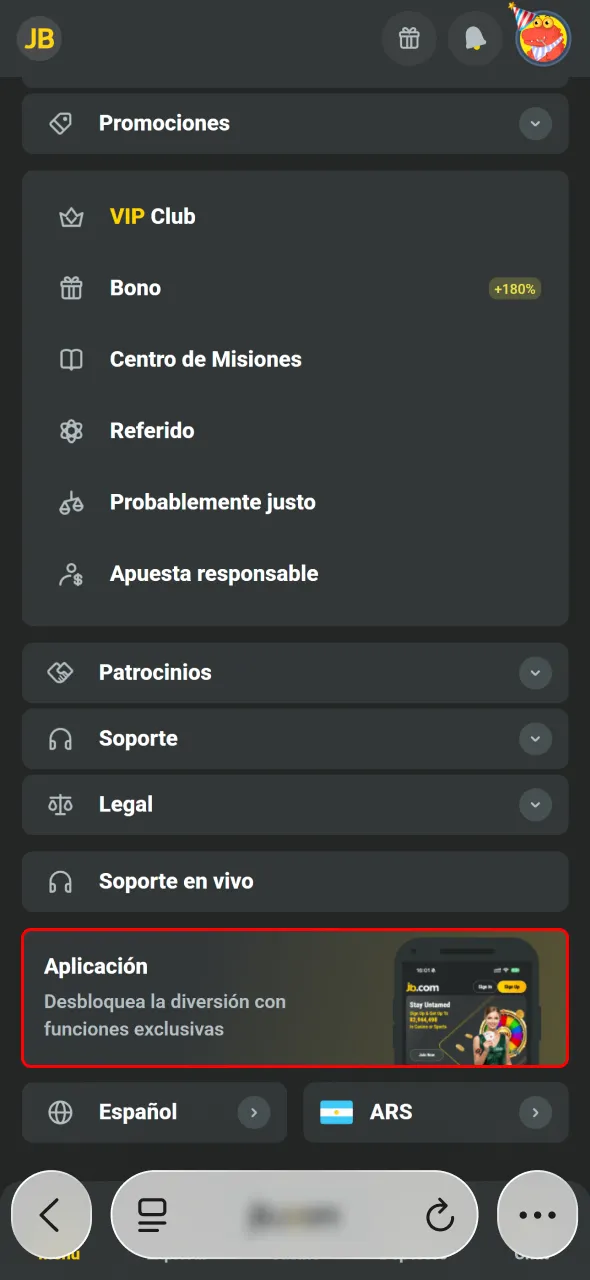
Task: Expand the Promociones section
Action: pos(536,124)
